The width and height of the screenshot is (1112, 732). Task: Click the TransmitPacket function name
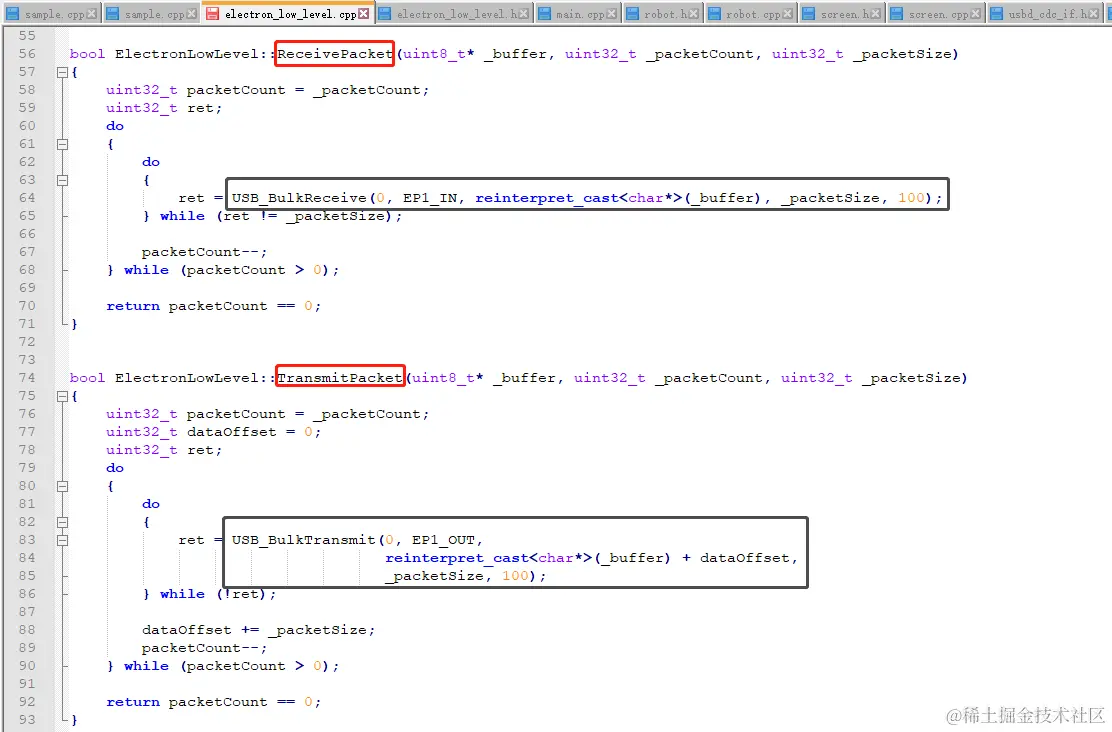[340, 377]
